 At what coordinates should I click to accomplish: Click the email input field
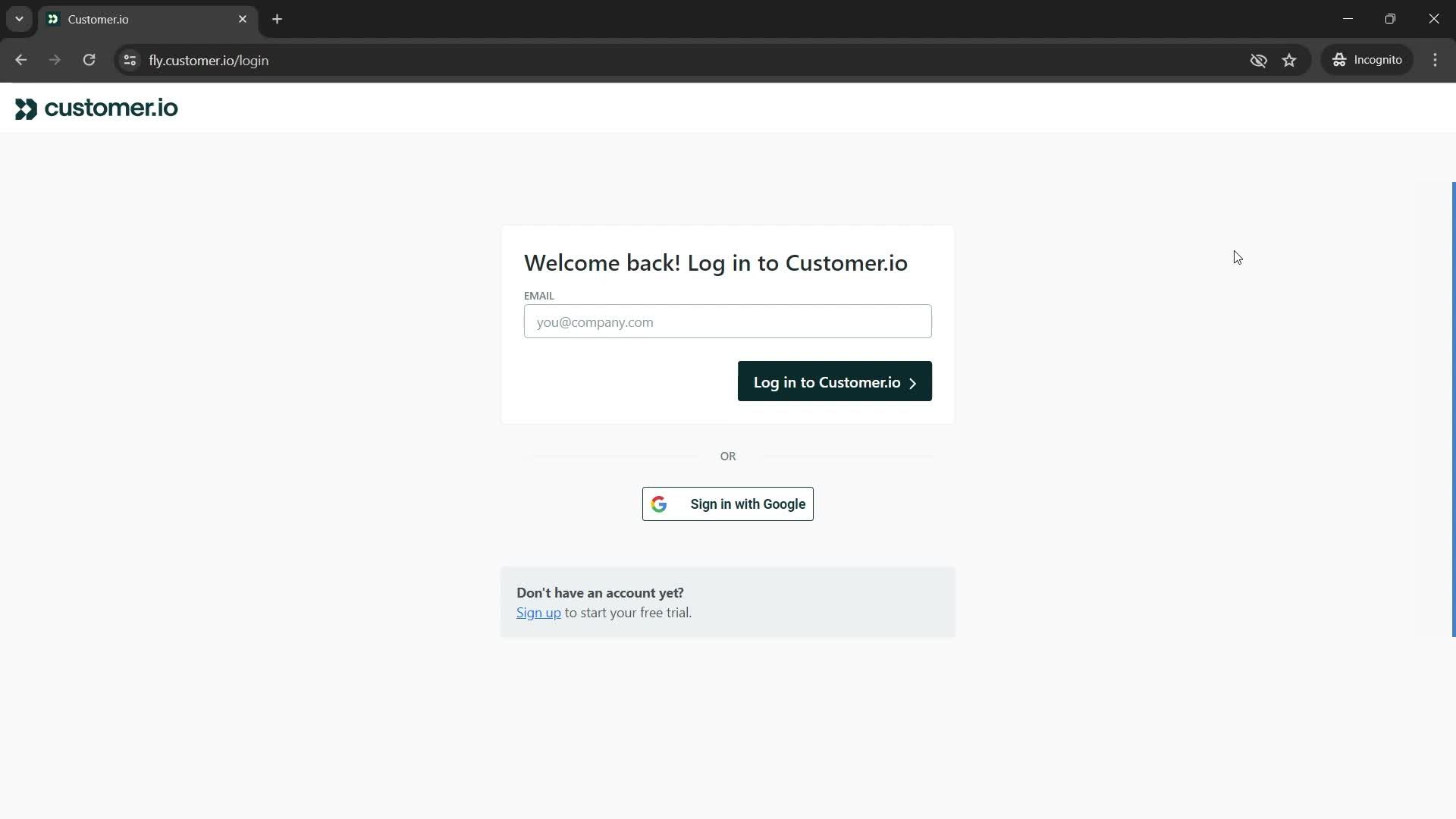point(727,322)
